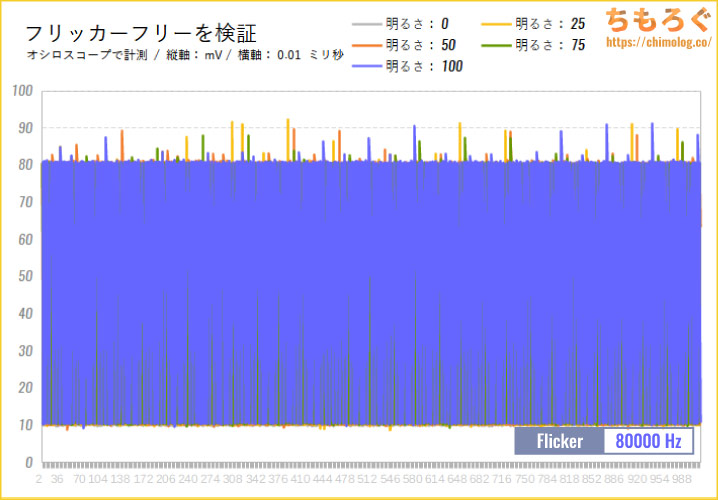718x500 pixels.
Task: Click the yellow legend line for brightness 25
Action: pyautogui.click(x=496, y=24)
